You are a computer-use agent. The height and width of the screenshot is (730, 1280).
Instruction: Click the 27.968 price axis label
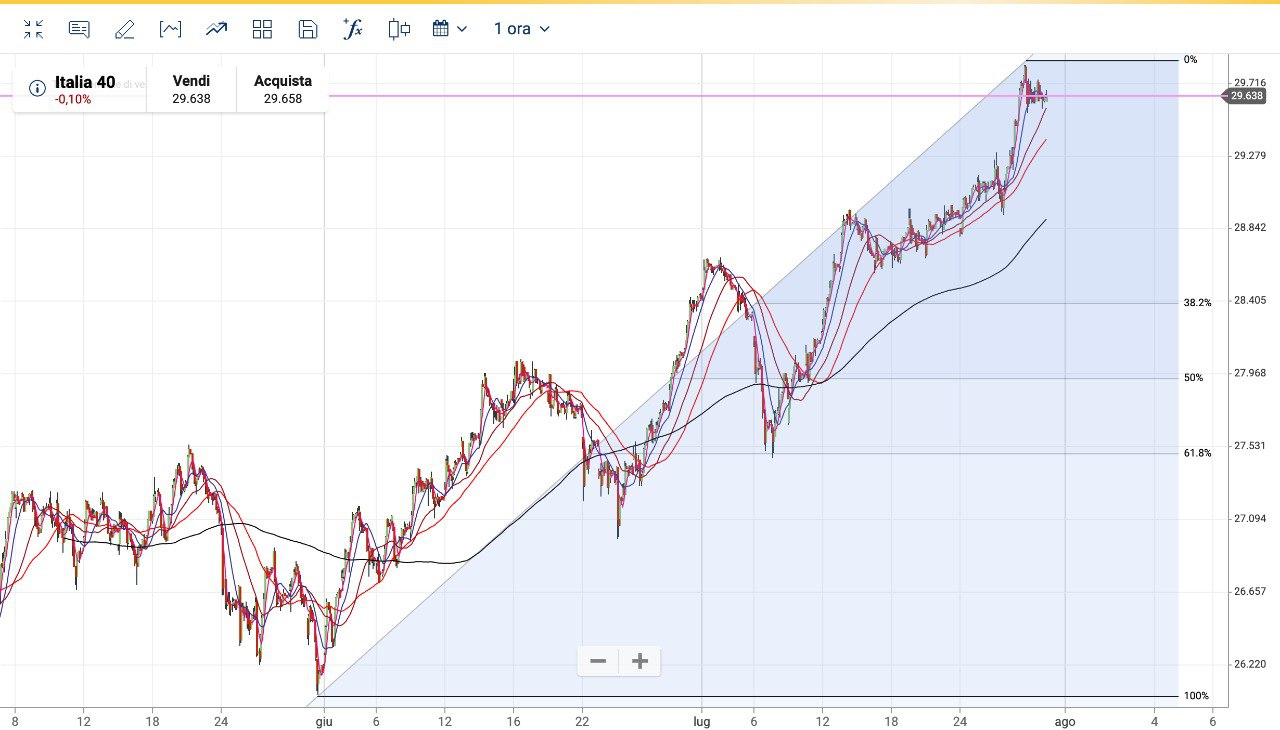(1250, 373)
